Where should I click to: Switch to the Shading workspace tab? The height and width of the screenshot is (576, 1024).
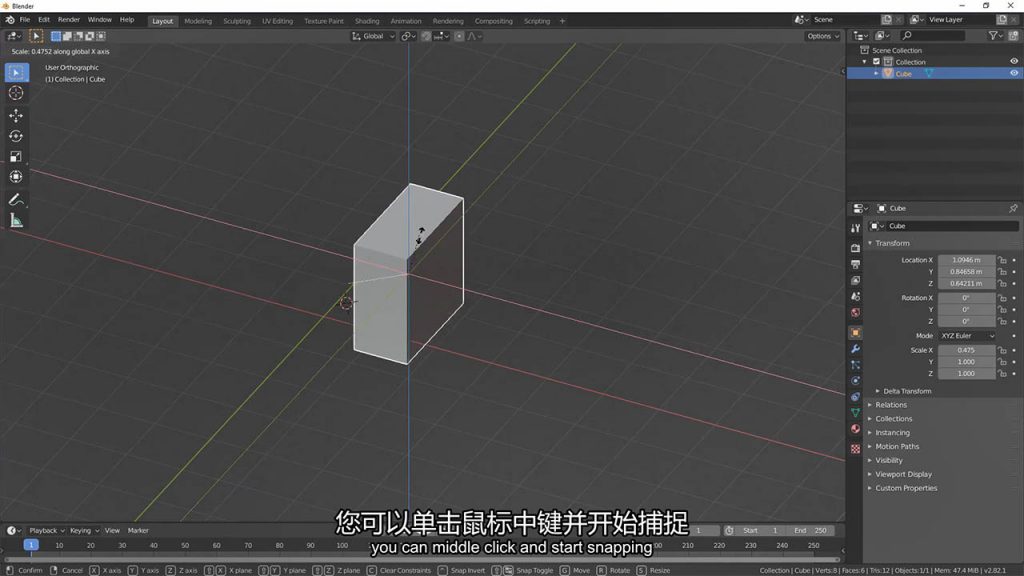pos(366,21)
